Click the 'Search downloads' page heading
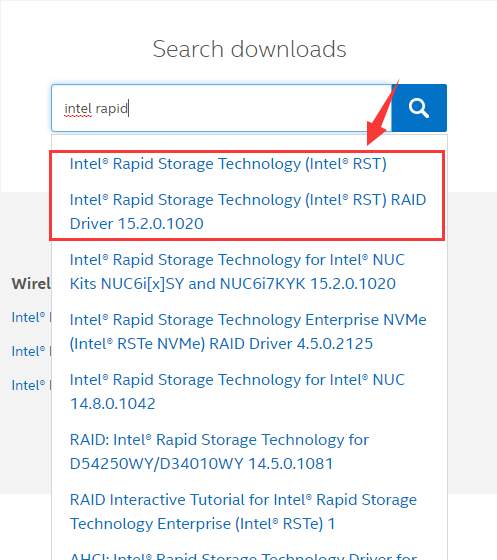 coord(249,49)
